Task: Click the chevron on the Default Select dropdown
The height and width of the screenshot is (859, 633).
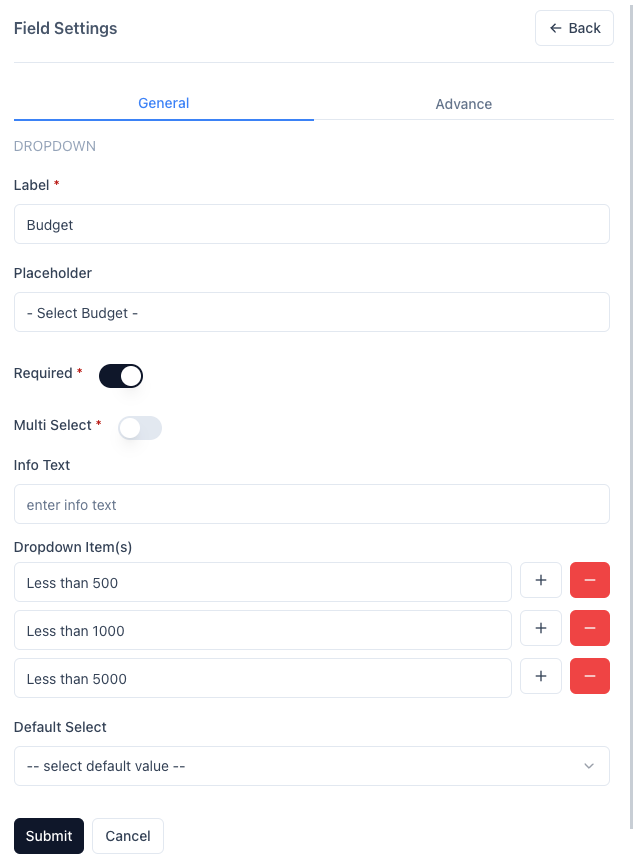Action: 590,765
